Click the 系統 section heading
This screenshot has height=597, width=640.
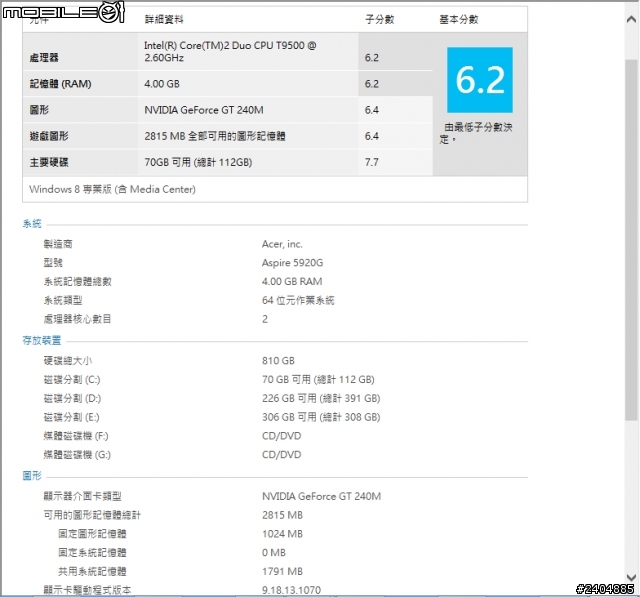[32, 224]
